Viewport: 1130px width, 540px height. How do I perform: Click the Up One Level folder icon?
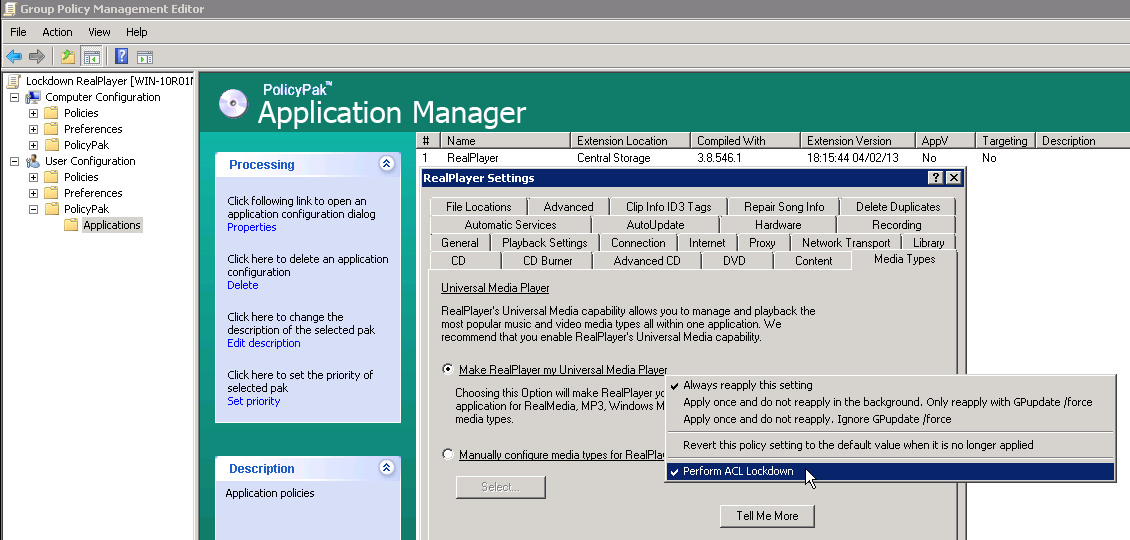coord(68,56)
